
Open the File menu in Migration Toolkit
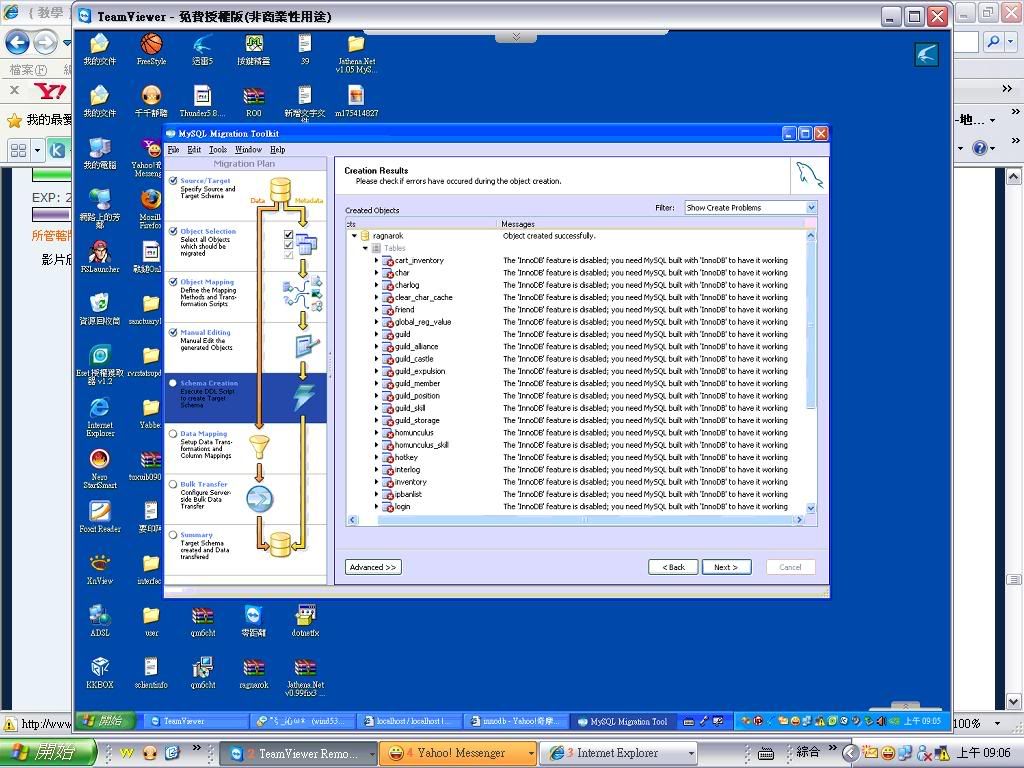(x=173, y=150)
